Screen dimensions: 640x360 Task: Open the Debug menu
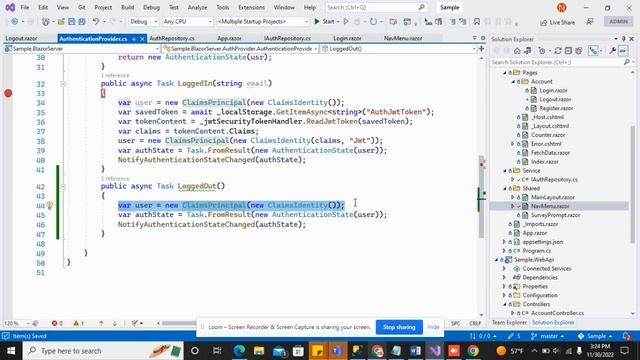151,7
